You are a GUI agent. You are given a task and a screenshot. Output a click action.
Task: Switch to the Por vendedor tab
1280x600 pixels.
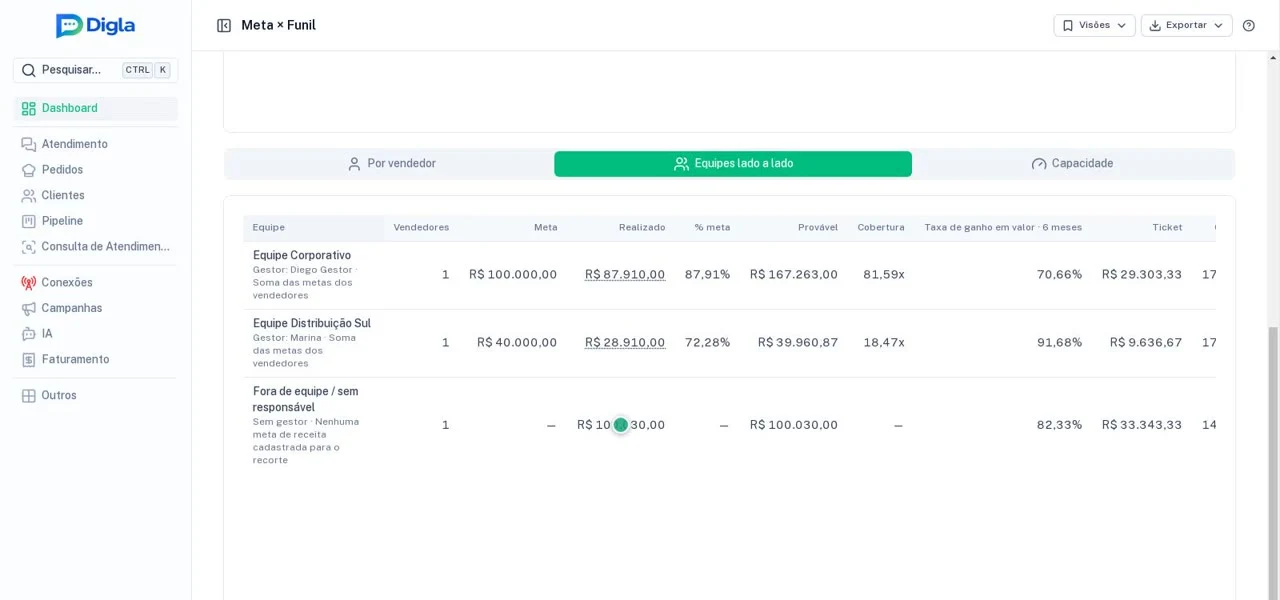(x=391, y=164)
